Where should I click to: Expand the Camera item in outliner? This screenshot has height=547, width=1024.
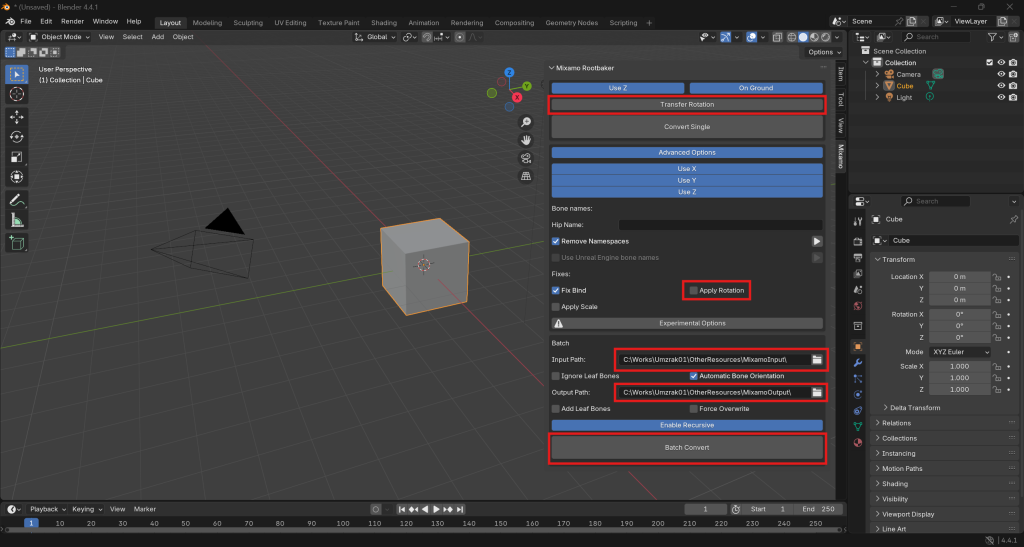tap(878, 74)
